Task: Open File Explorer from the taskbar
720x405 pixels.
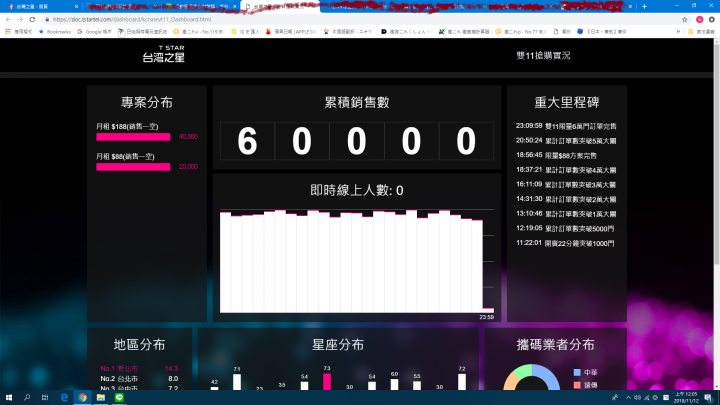Action: click(x=101, y=398)
